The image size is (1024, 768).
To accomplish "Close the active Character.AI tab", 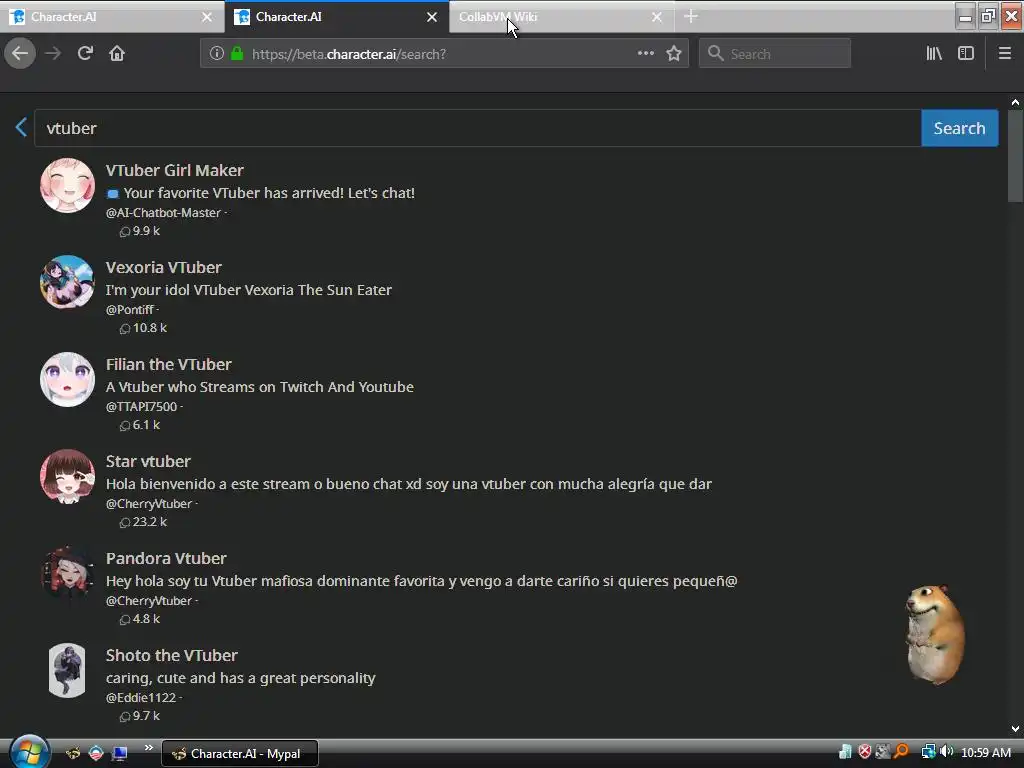I will tap(432, 17).
